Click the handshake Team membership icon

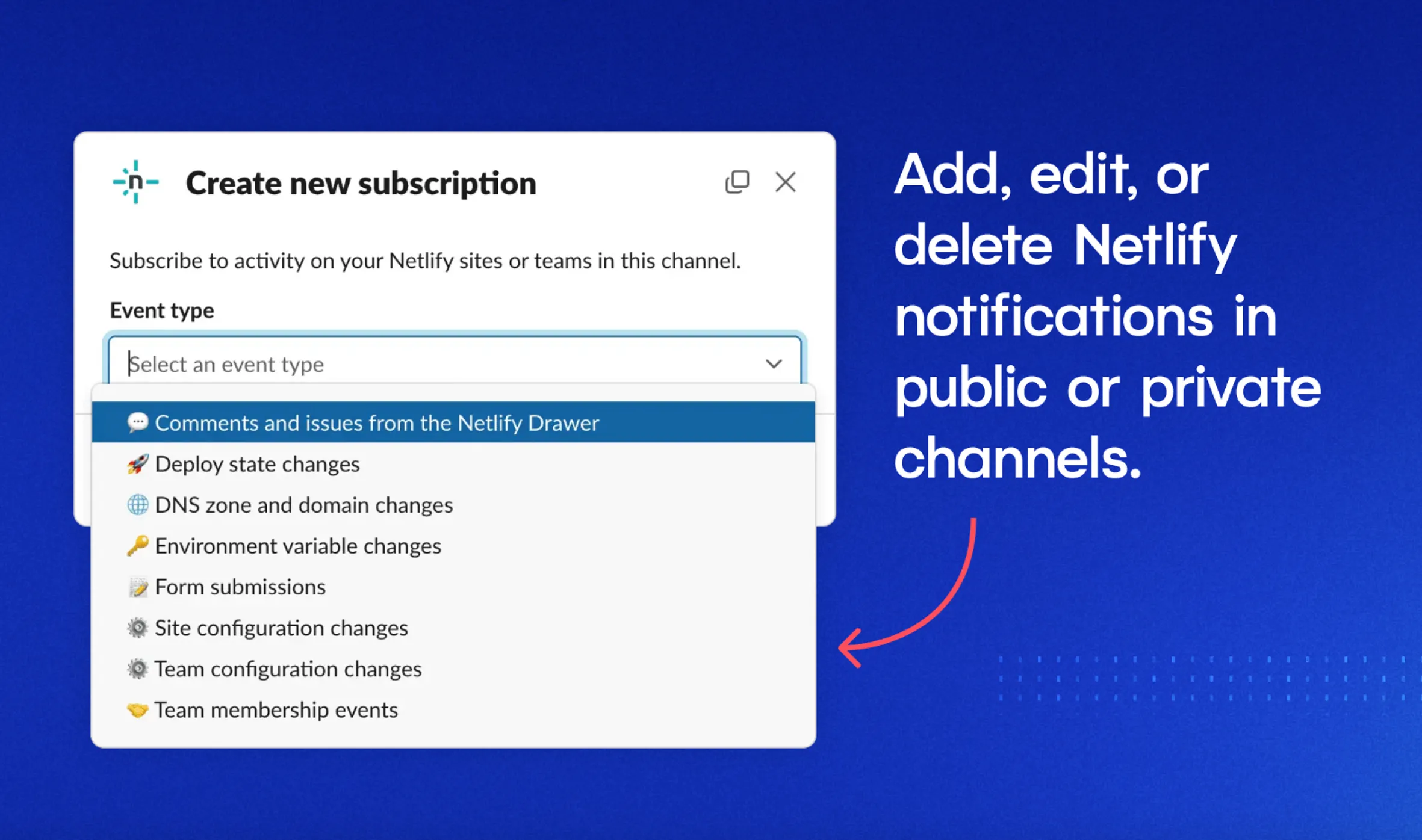138,709
